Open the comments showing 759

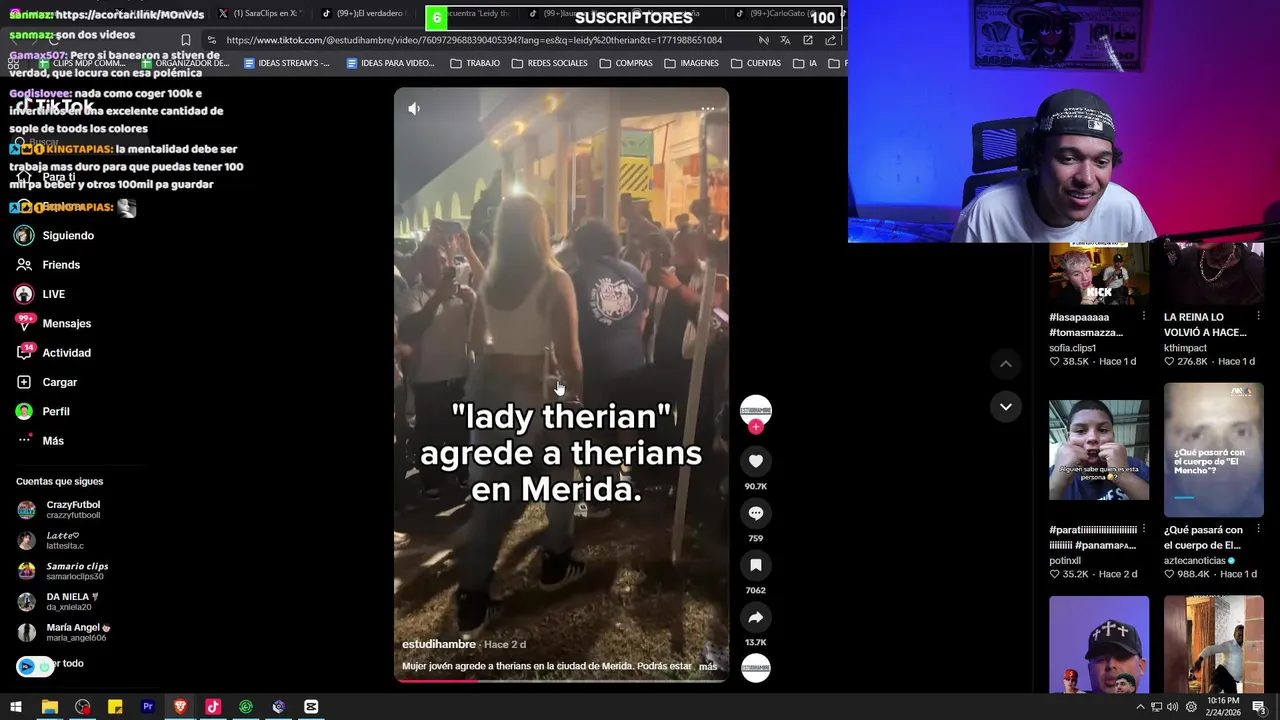point(756,513)
